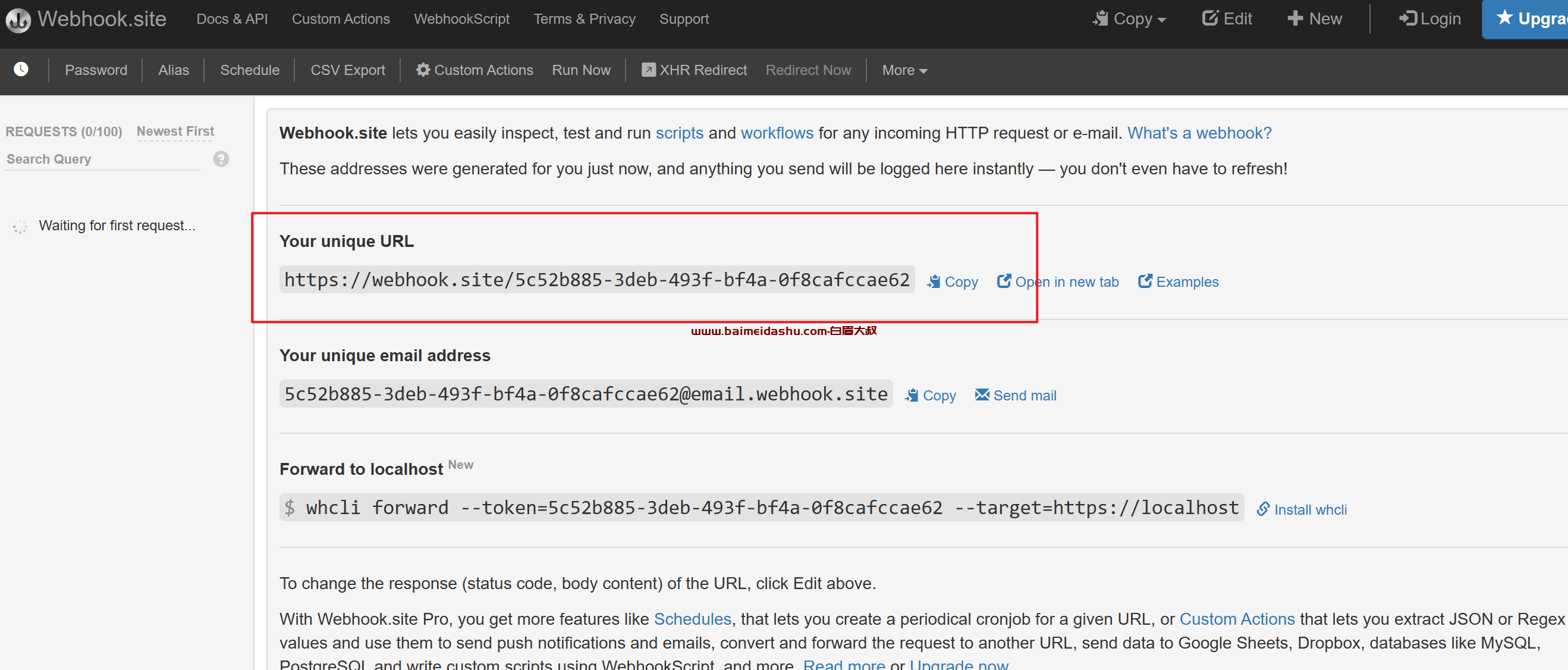Click the Upgrade star button
1568x670 pixels.
tap(1526, 19)
